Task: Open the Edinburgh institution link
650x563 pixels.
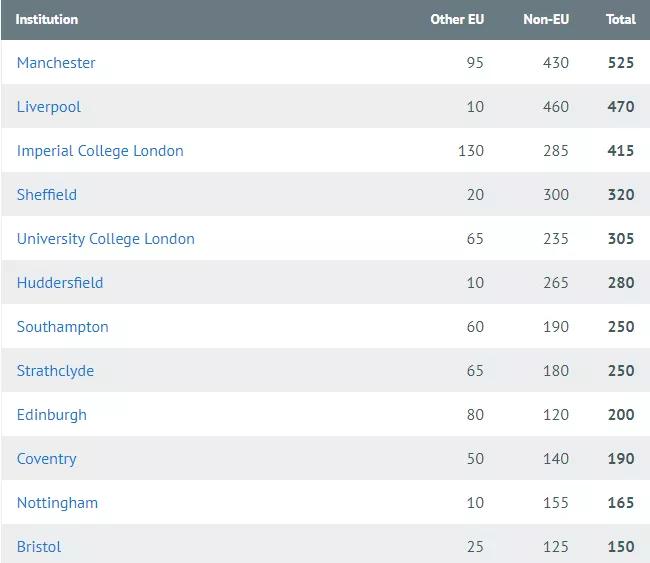Action: (x=52, y=415)
